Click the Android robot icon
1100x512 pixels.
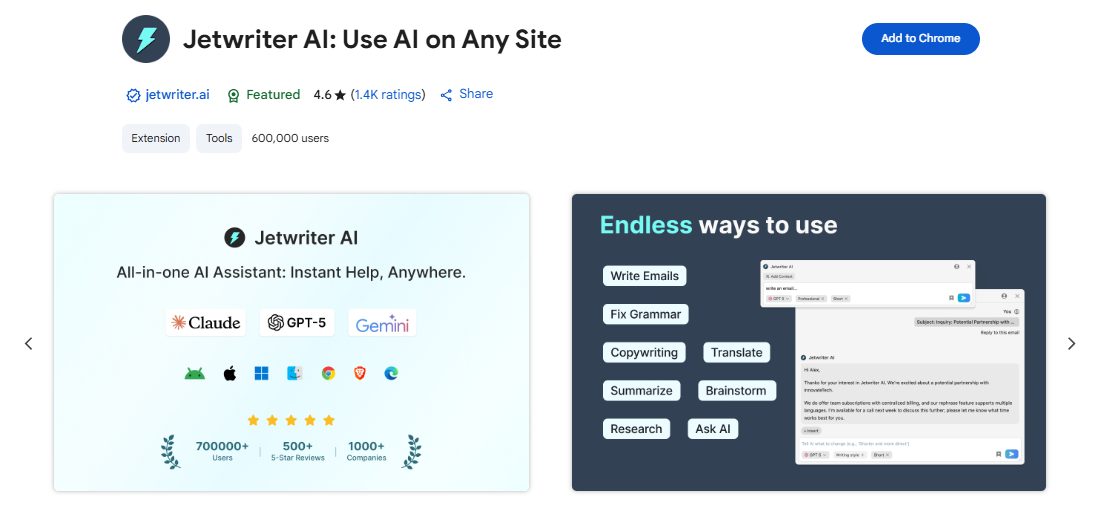pyautogui.click(x=194, y=374)
